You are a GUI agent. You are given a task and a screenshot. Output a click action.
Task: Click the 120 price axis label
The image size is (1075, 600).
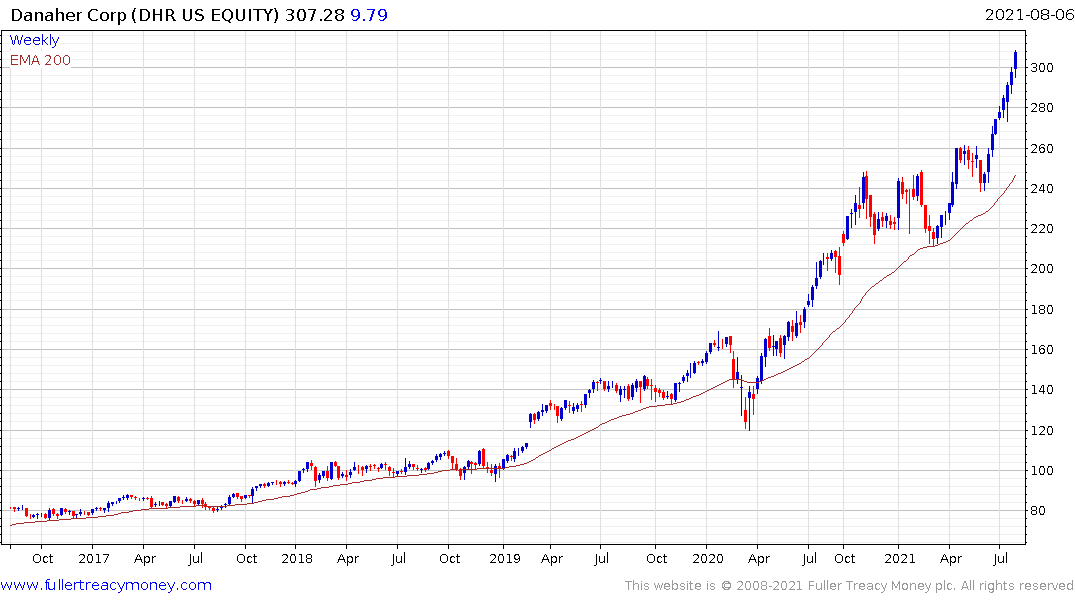click(x=1041, y=431)
